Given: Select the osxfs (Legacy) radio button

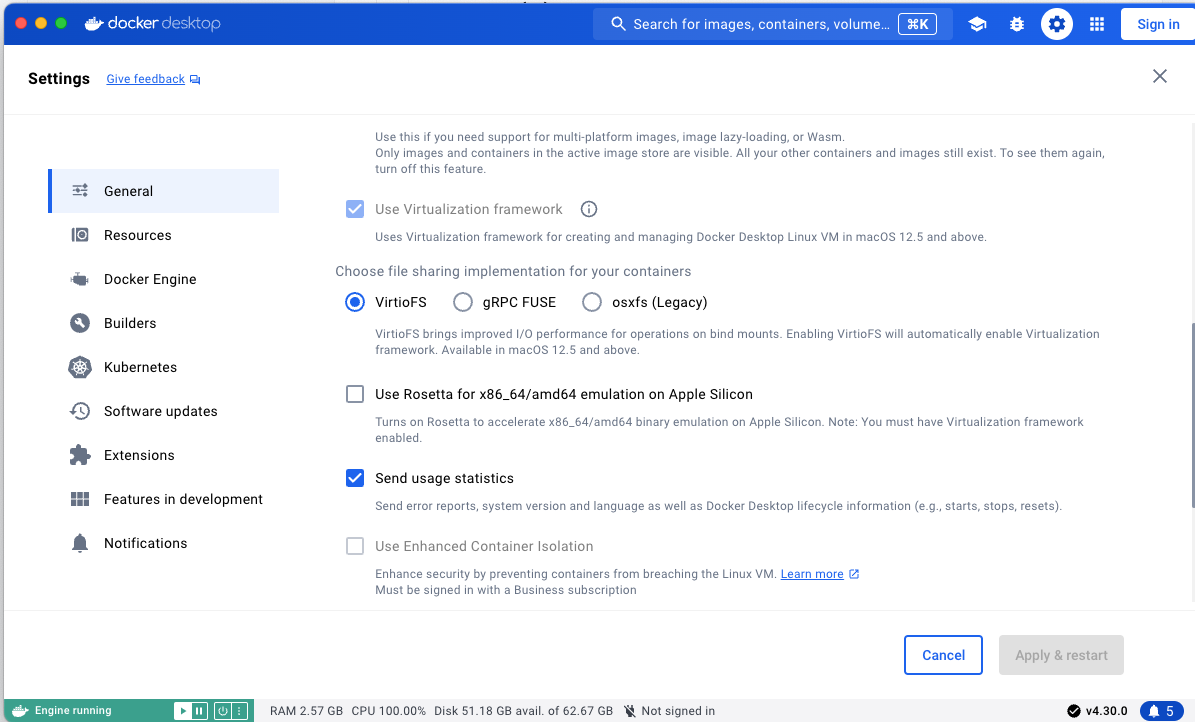Looking at the screenshot, I should point(592,302).
